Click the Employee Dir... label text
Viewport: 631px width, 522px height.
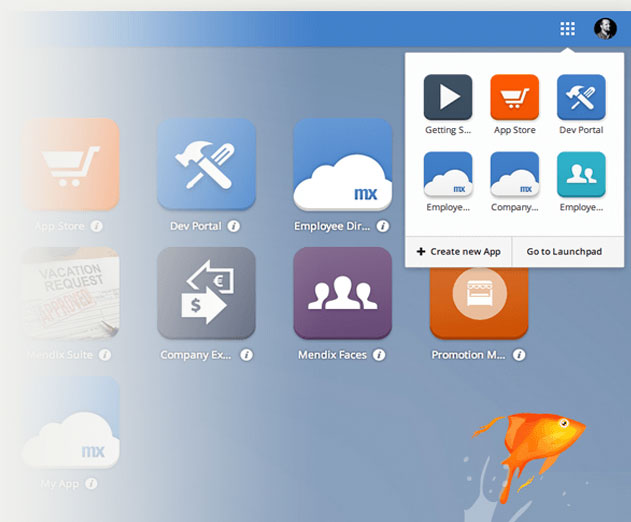332,226
